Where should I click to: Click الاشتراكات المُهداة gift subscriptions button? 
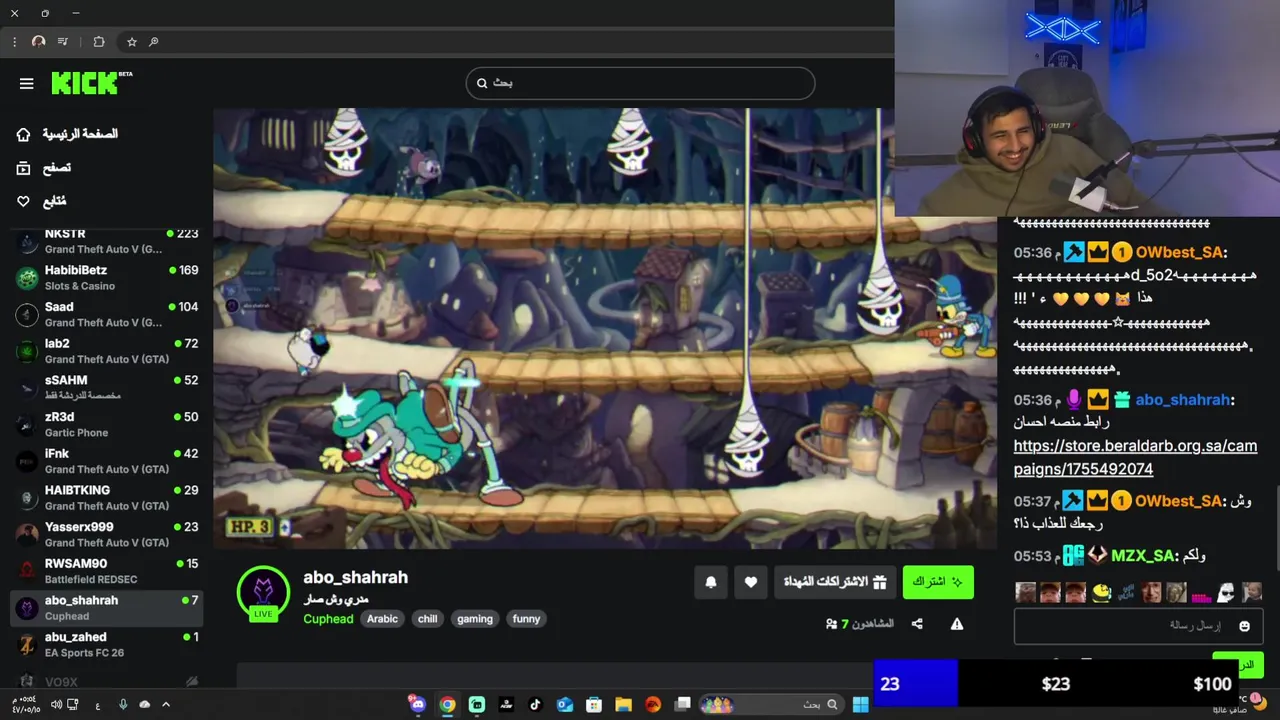point(835,582)
